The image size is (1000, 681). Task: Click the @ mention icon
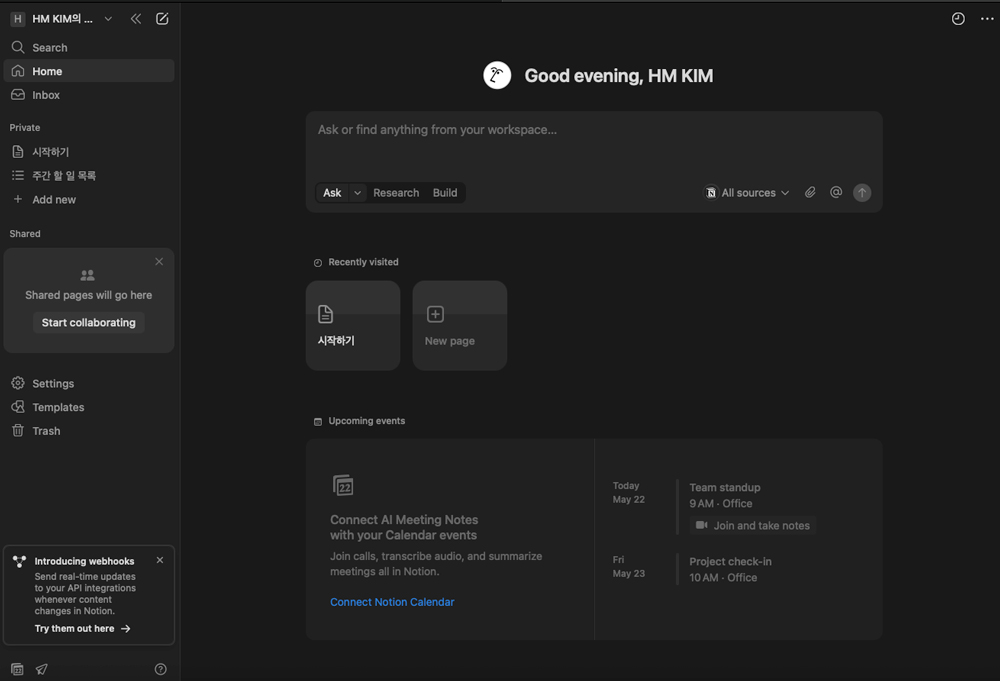coord(836,193)
